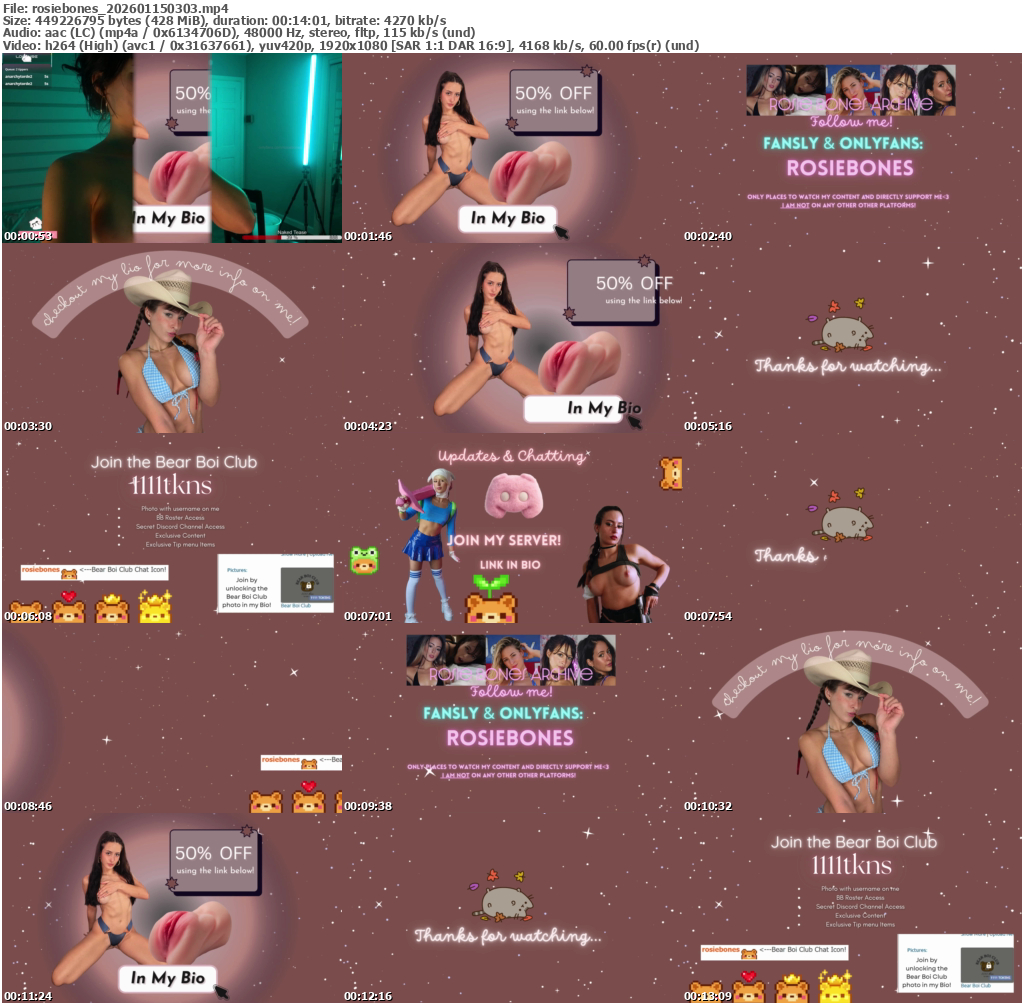
Task: Select the thumbnail at timestamp 00:08:46
Action: click(x=172, y=719)
